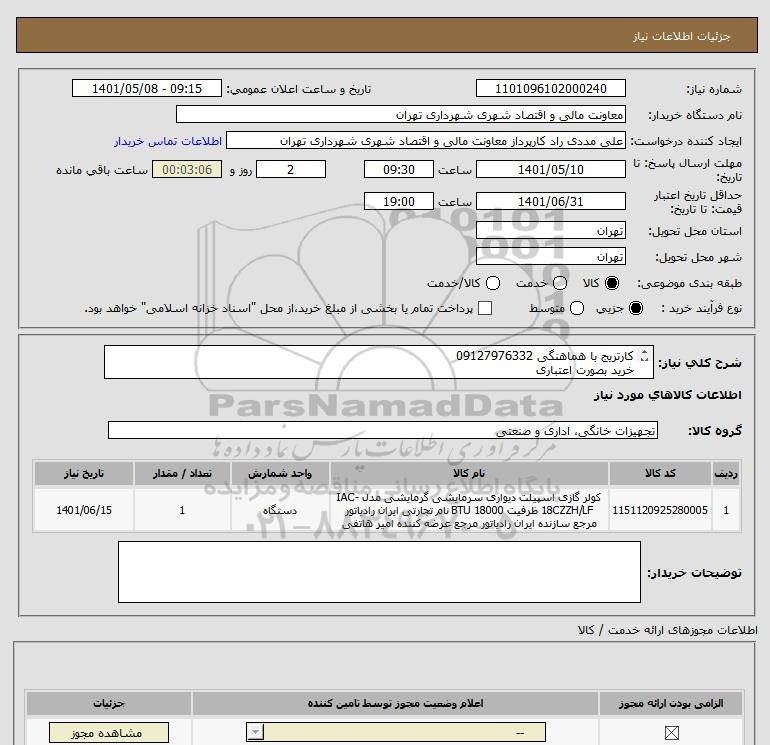The width and height of the screenshot is (770, 745).
Task: Select the متوسط purchase type radio
Action: click(x=577, y=308)
